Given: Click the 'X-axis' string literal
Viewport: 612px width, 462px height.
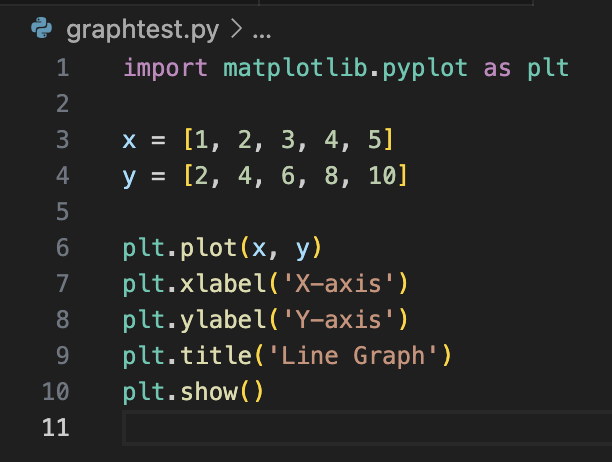Looking at the screenshot, I should [338, 284].
